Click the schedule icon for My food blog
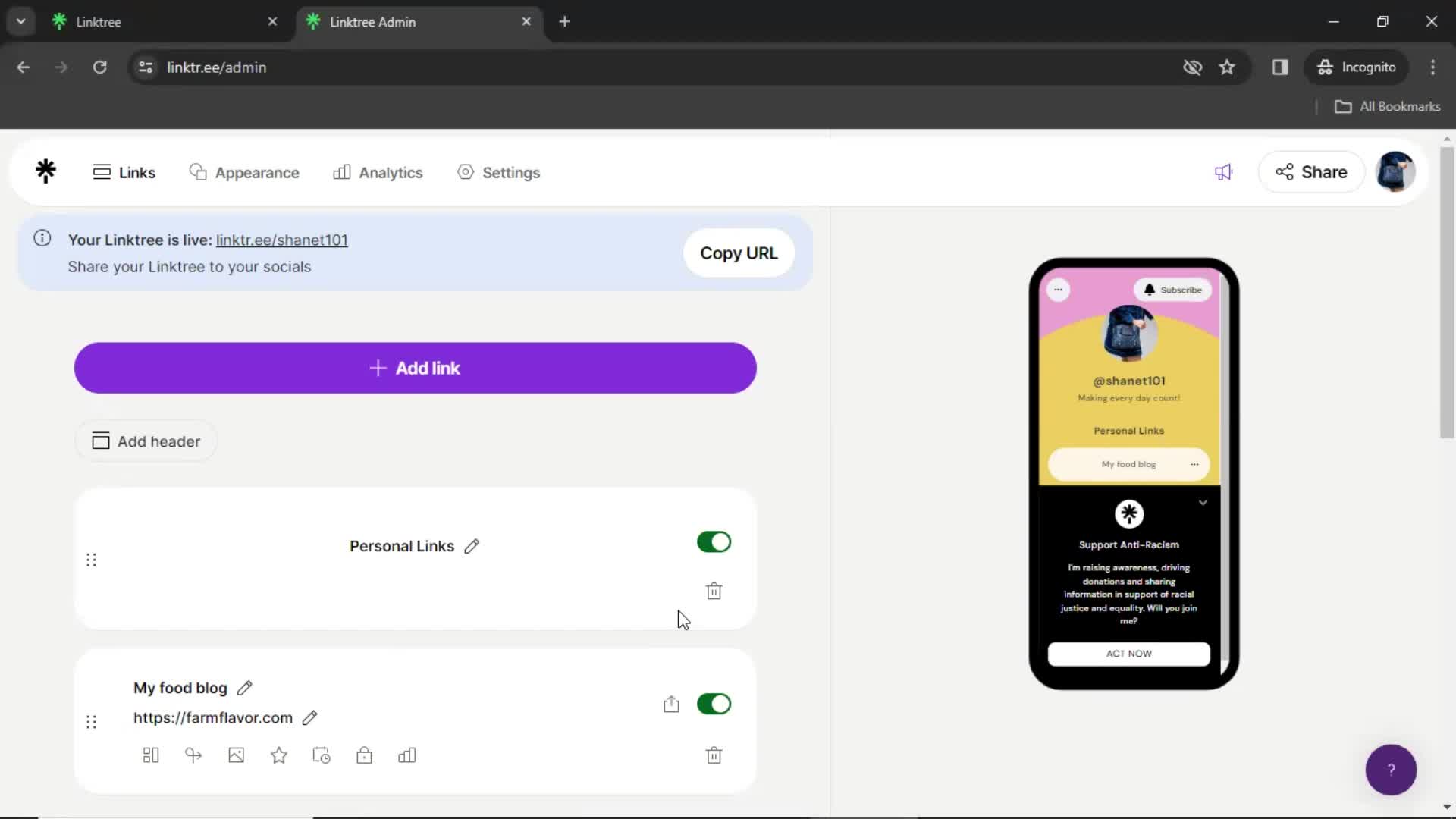Viewport: 1456px width, 819px height. (321, 754)
